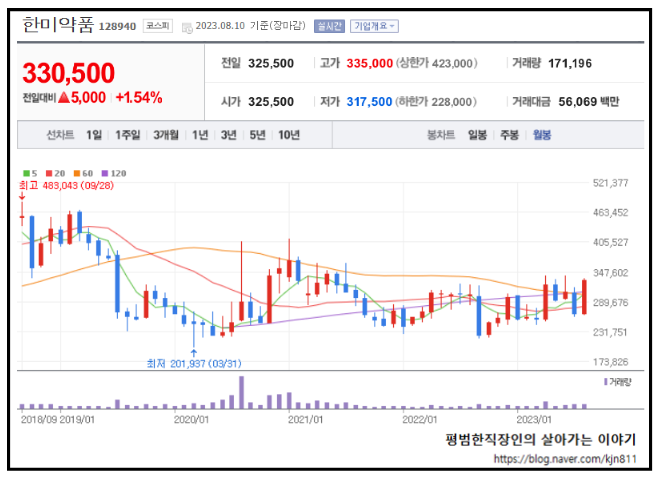Select the 1주일 line chart tab
Viewport: 656px width, 477px height.
click(128, 135)
